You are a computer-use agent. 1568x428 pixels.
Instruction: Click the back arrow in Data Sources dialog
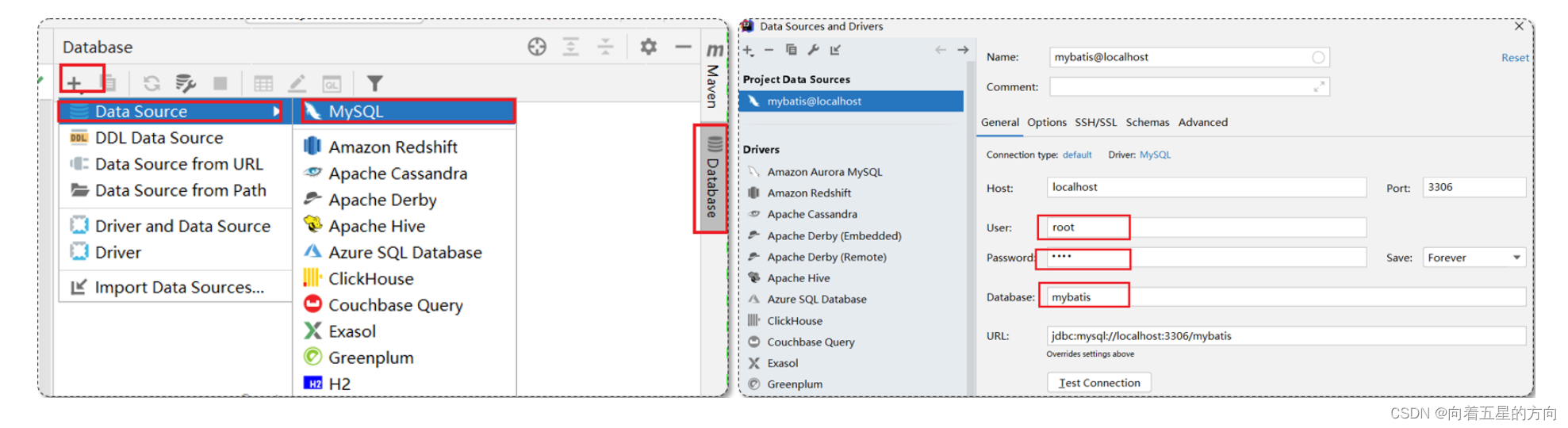point(940,50)
